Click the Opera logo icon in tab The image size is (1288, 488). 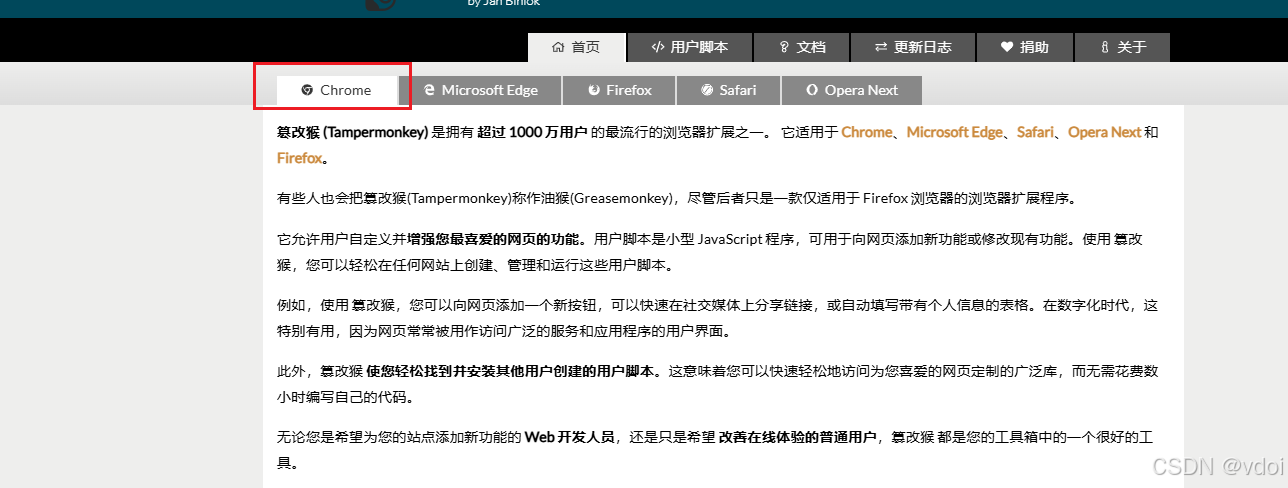[813, 90]
